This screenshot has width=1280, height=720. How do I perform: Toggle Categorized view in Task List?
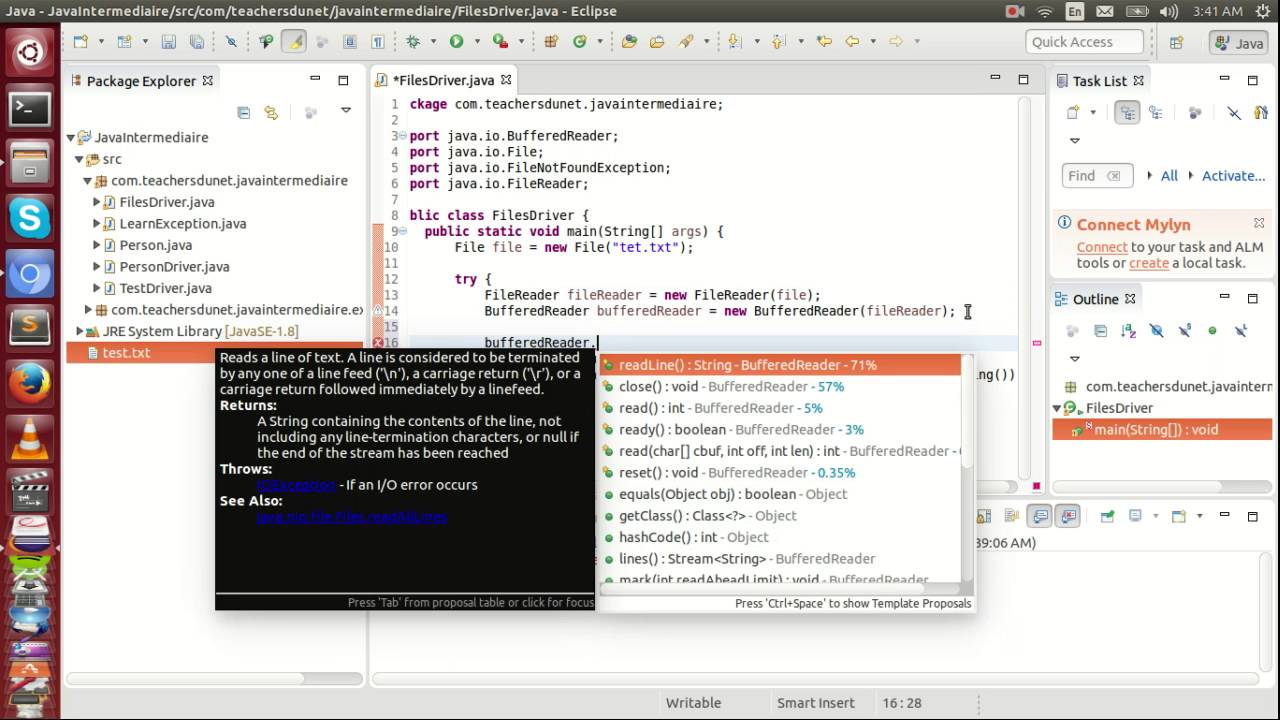tap(1127, 113)
